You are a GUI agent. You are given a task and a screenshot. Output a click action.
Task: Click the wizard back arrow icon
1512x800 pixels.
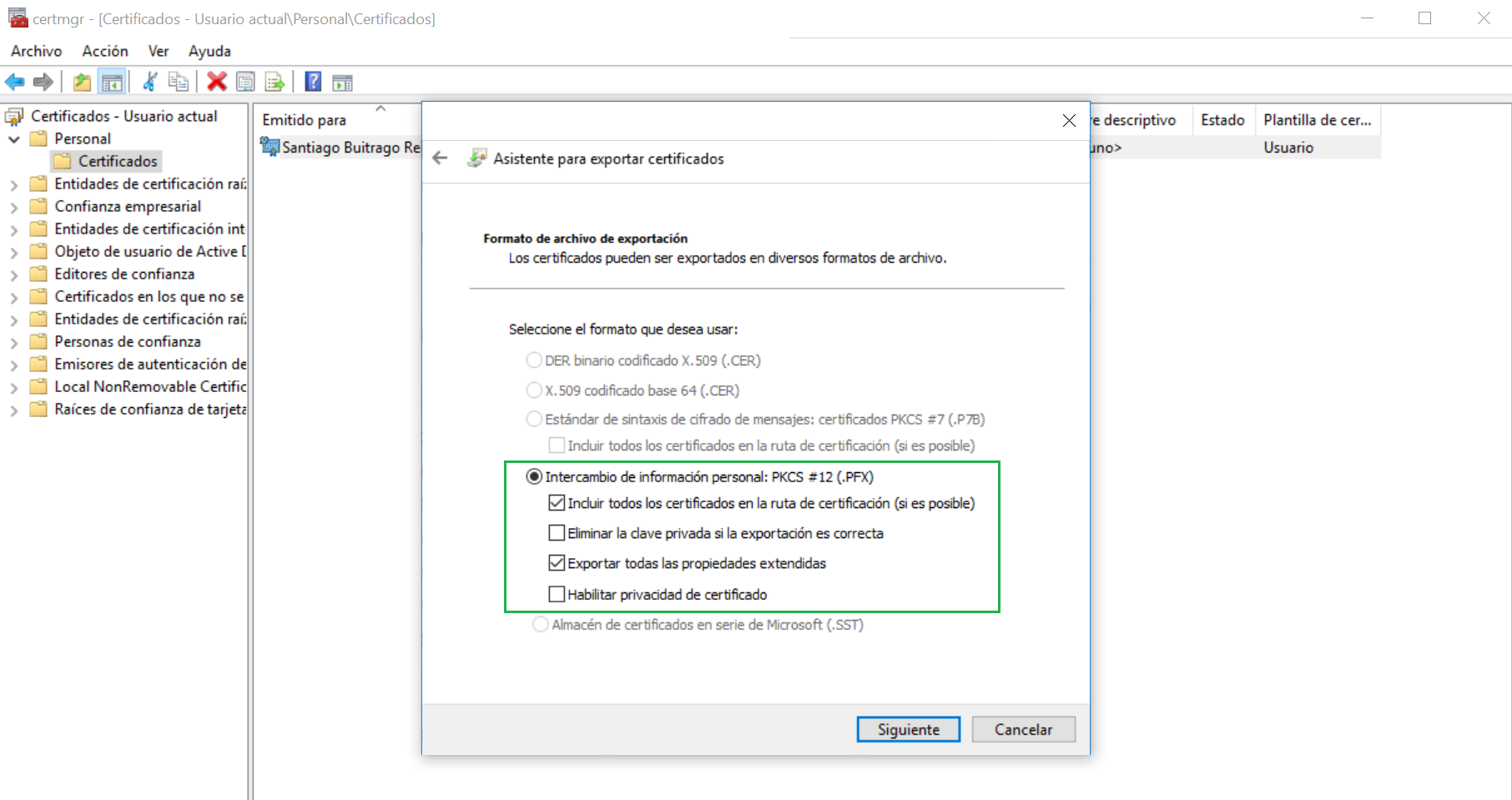(x=441, y=158)
